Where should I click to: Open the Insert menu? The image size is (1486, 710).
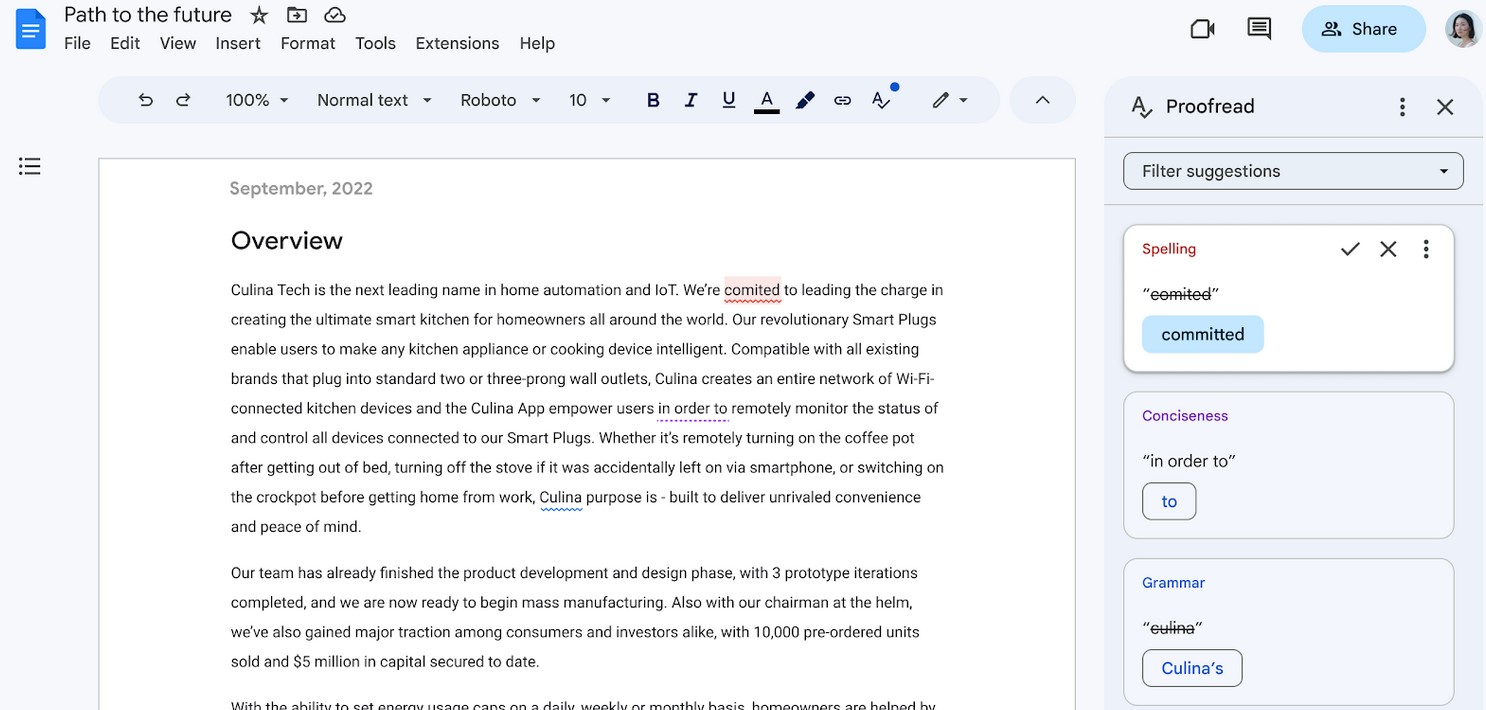[x=238, y=43]
